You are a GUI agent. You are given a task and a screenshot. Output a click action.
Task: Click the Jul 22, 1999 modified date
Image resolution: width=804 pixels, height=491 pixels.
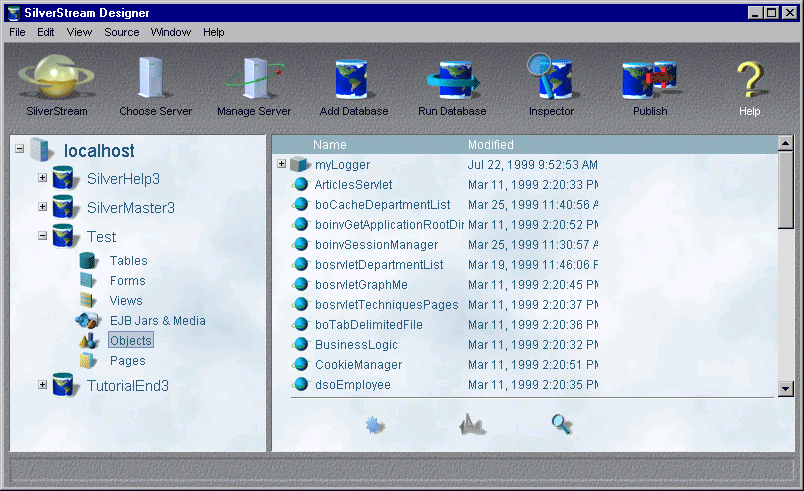click(x=532, y=165)
